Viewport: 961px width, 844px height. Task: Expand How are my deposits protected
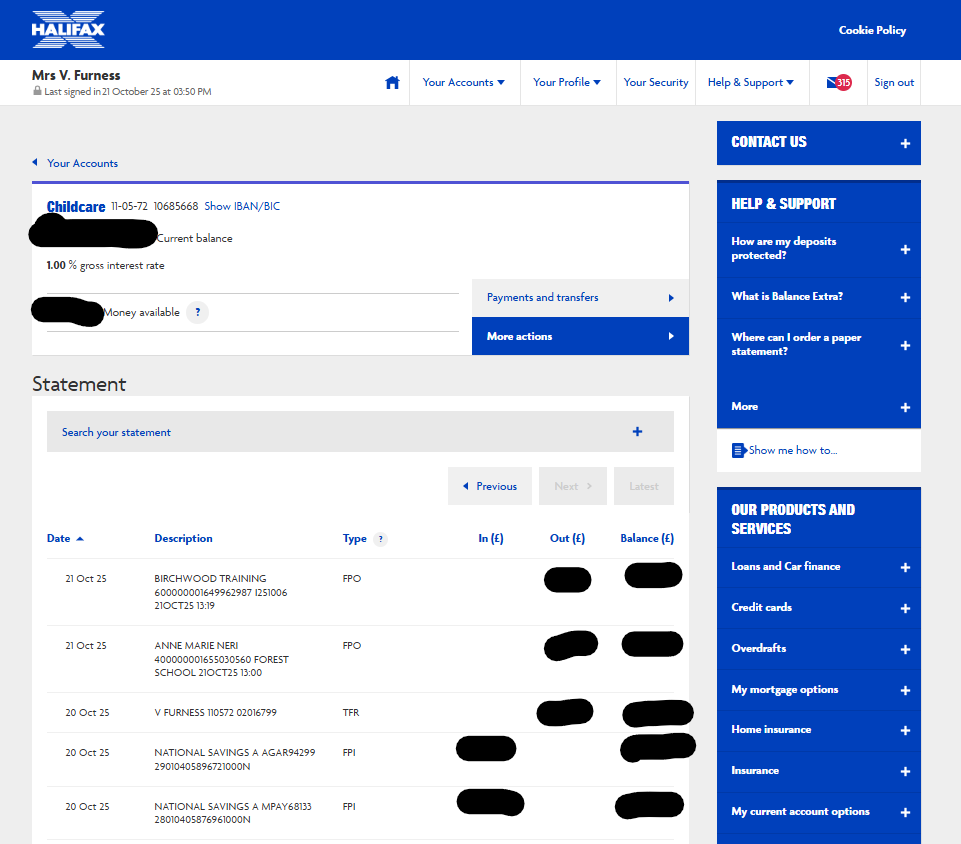click(905, 249)
